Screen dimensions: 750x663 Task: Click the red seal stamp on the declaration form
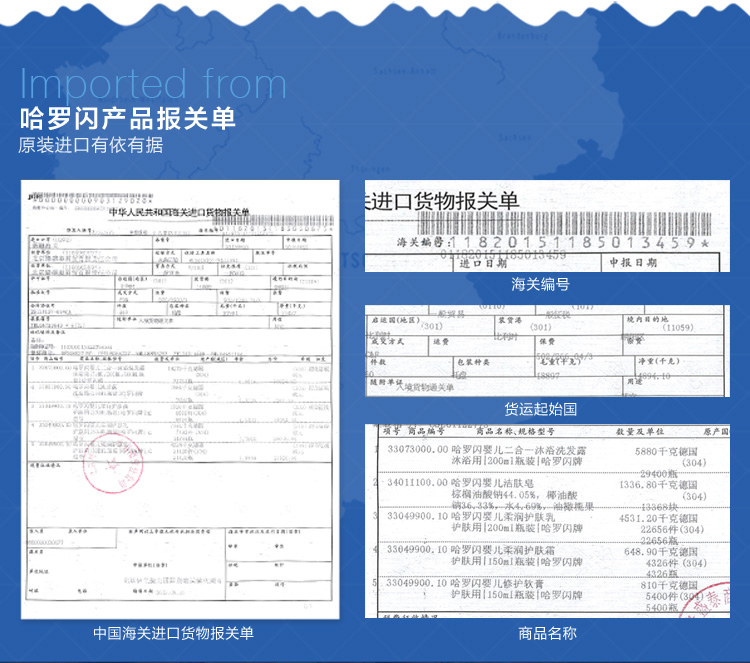(113, 463)
